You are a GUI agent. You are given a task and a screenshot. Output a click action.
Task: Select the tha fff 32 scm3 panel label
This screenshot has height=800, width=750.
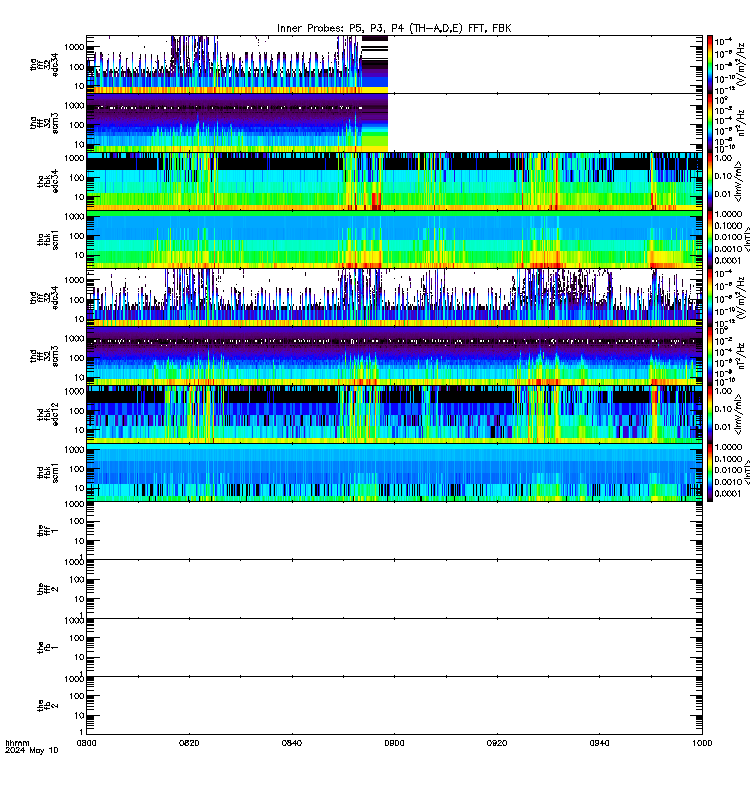pyautogui.click(x=44, y=122)
